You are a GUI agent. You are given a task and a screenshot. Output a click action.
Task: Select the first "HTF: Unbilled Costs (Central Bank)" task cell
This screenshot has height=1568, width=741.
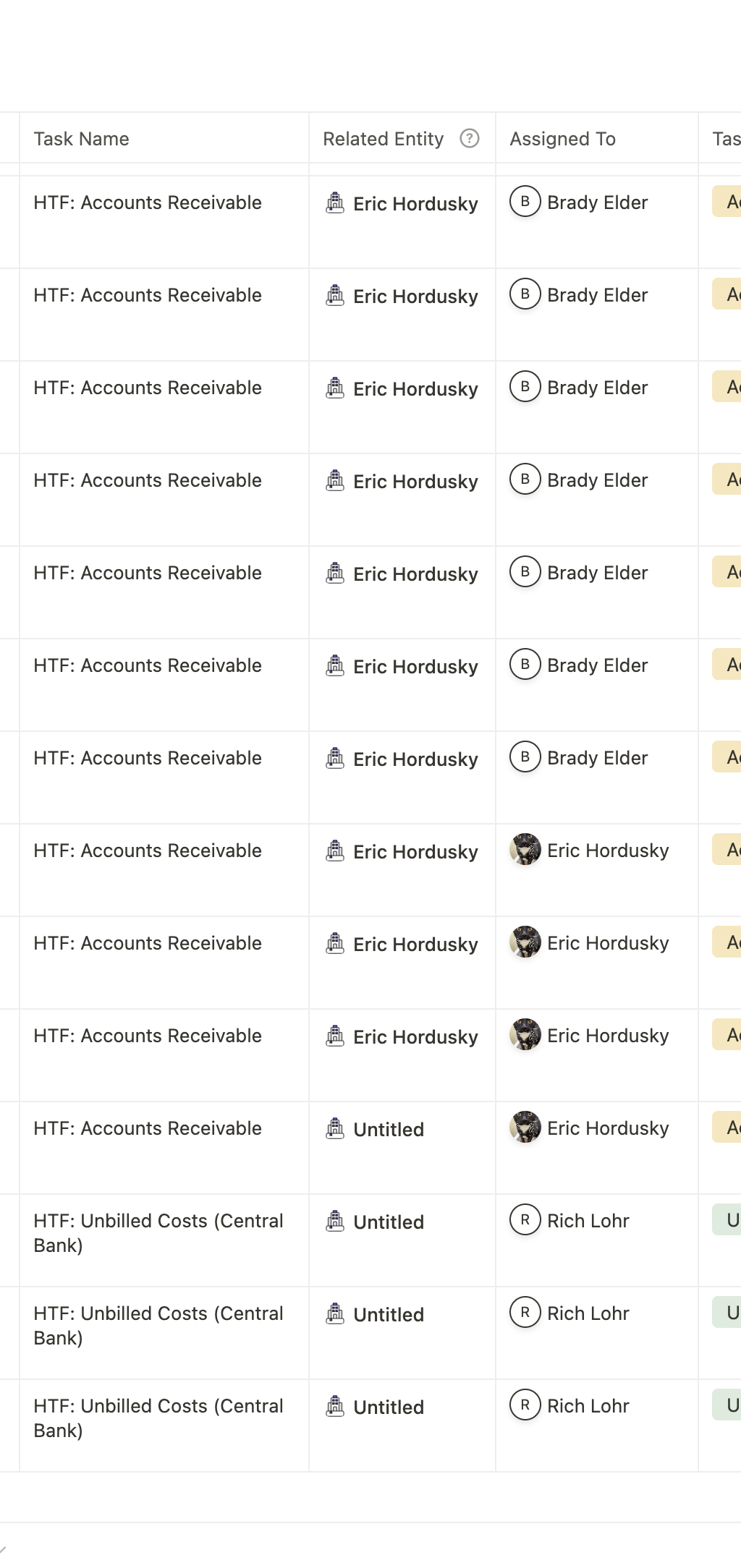[164, 1240]
